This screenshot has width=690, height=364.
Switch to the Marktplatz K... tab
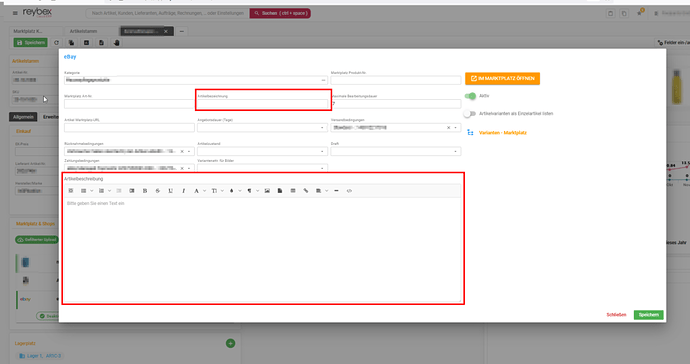tap(28, 31)
